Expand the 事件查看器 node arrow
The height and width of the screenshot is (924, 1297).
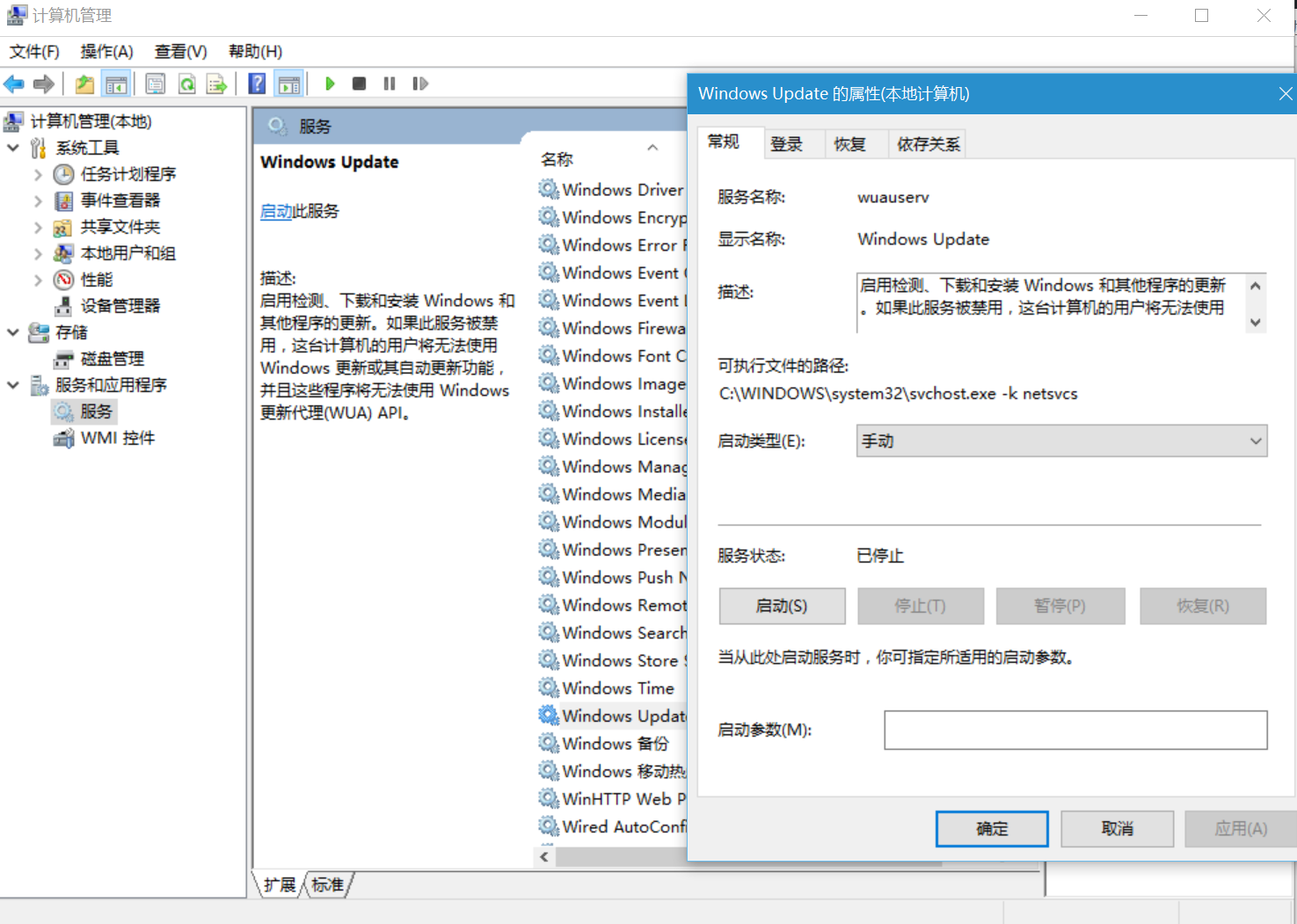tap(38, 200)
